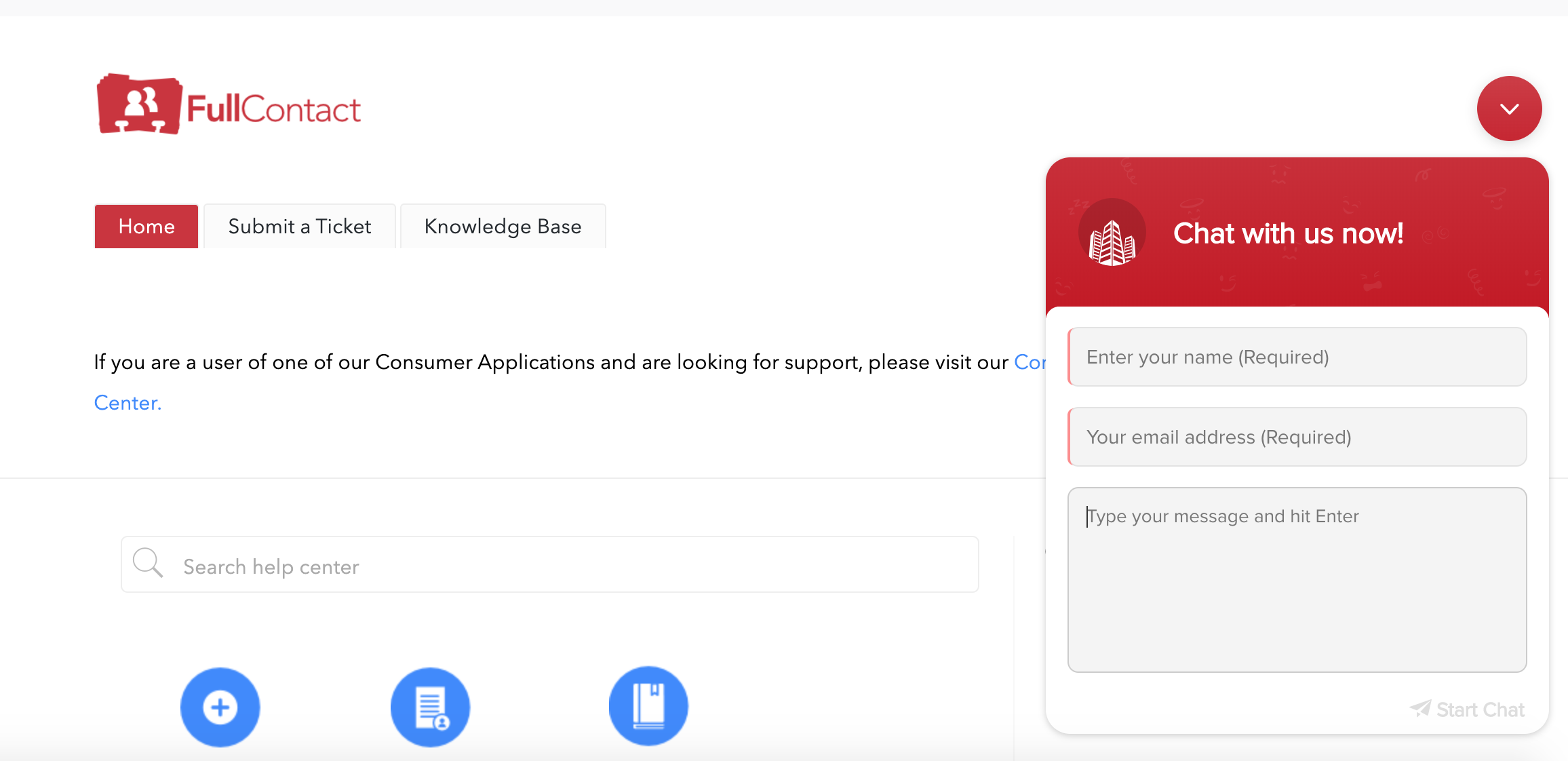
Task: Click the blue document ticket icon
Action: (x=430, y=707)
